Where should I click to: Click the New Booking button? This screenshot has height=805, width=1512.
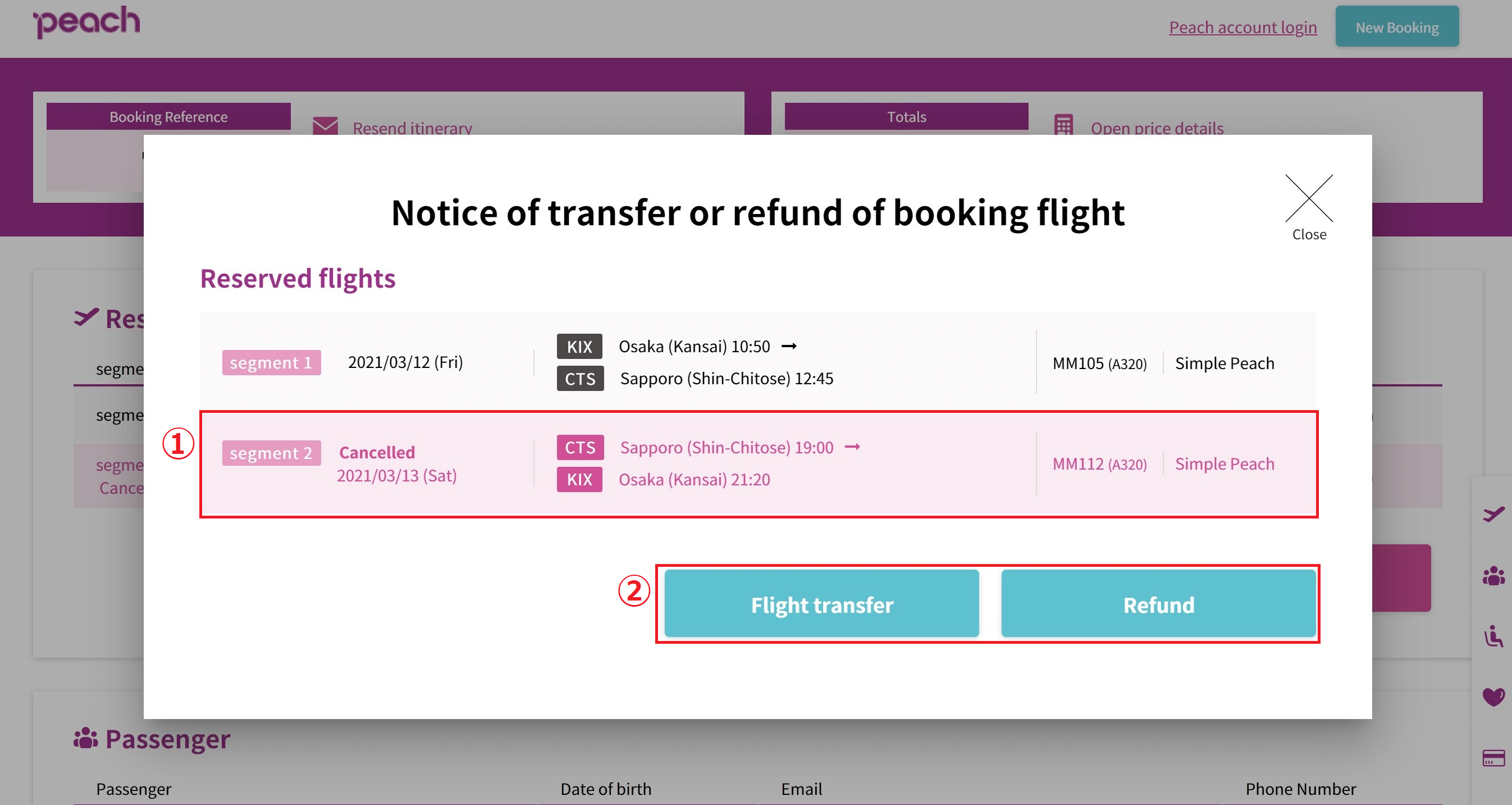[x=1396, y=26]
